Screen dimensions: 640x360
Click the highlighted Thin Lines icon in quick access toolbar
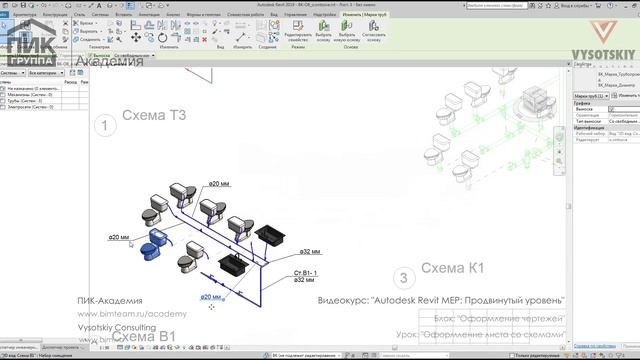tap(130, 5)
